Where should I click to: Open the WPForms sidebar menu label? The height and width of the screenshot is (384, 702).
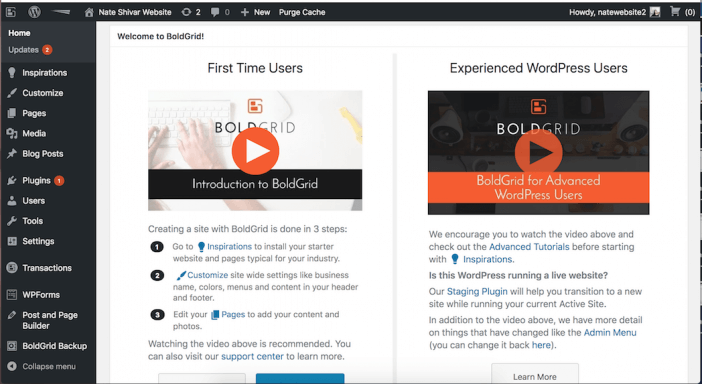(41, 294)
